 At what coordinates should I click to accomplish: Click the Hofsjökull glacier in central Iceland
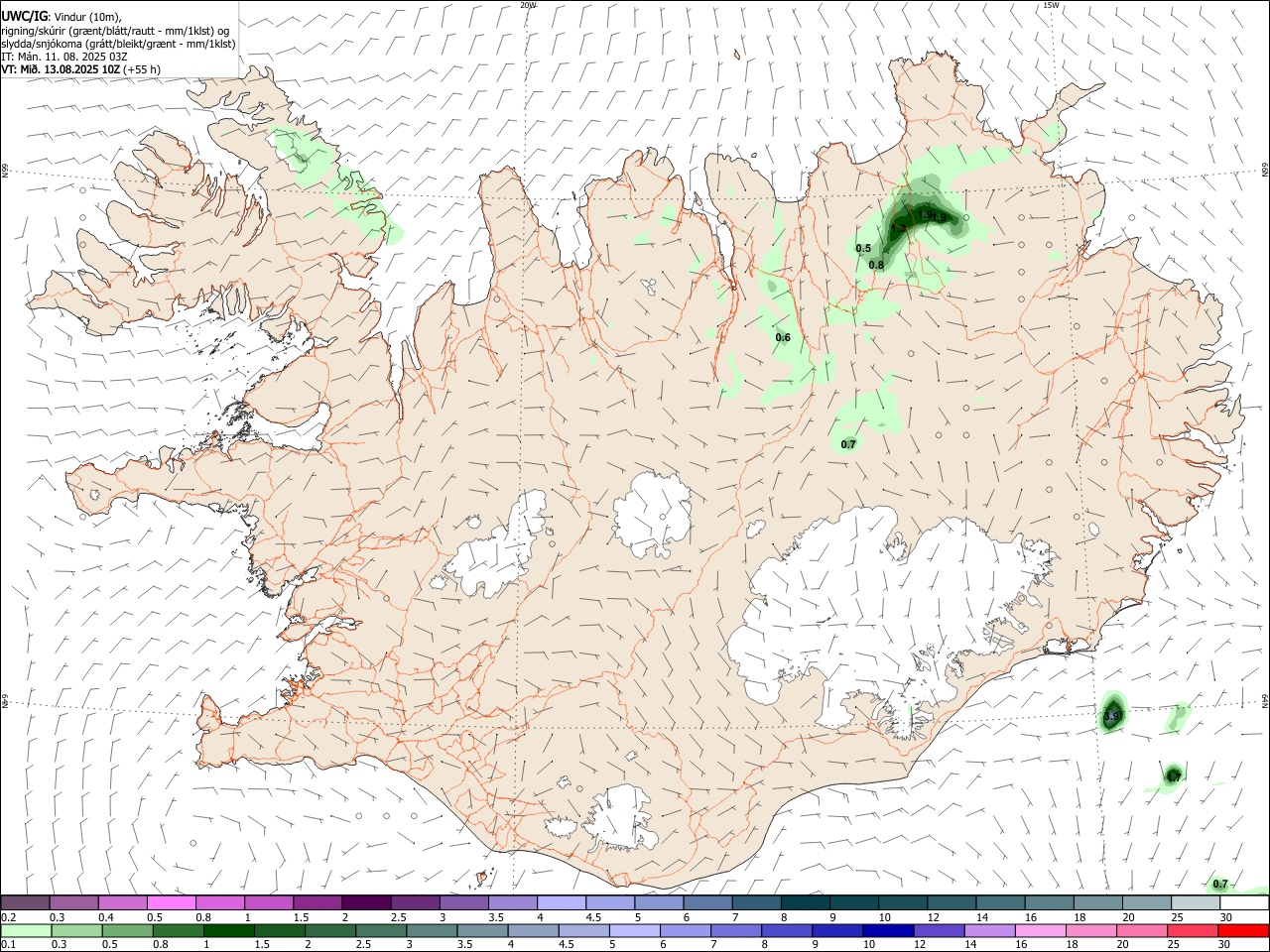652,513
